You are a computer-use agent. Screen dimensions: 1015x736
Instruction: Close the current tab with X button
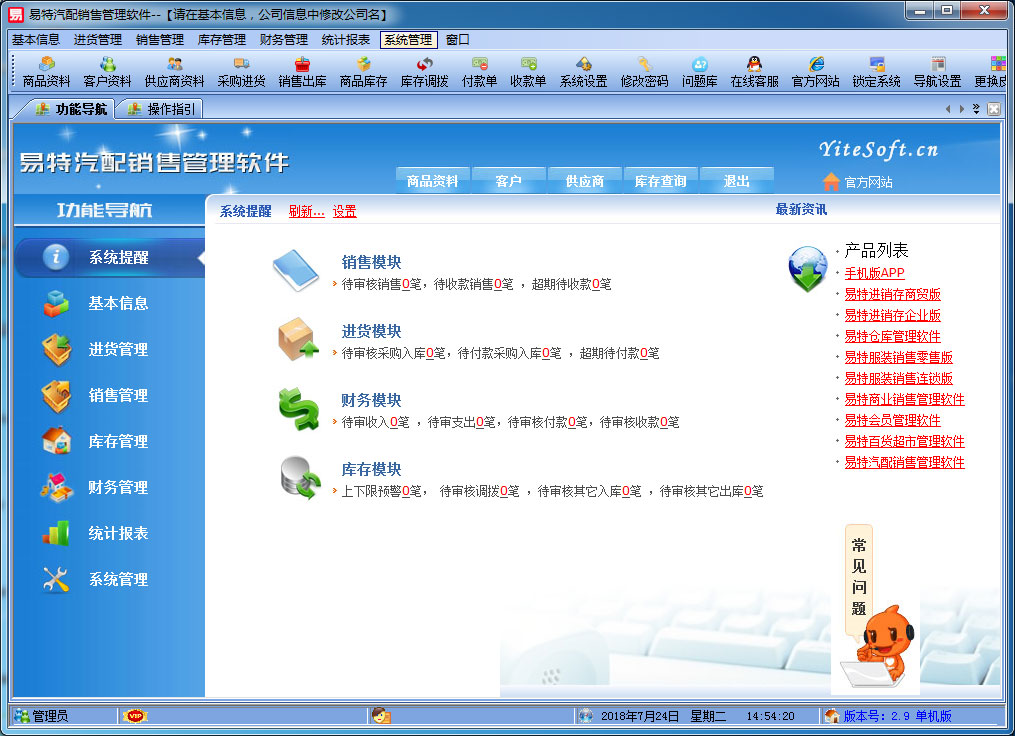[994, 109]
